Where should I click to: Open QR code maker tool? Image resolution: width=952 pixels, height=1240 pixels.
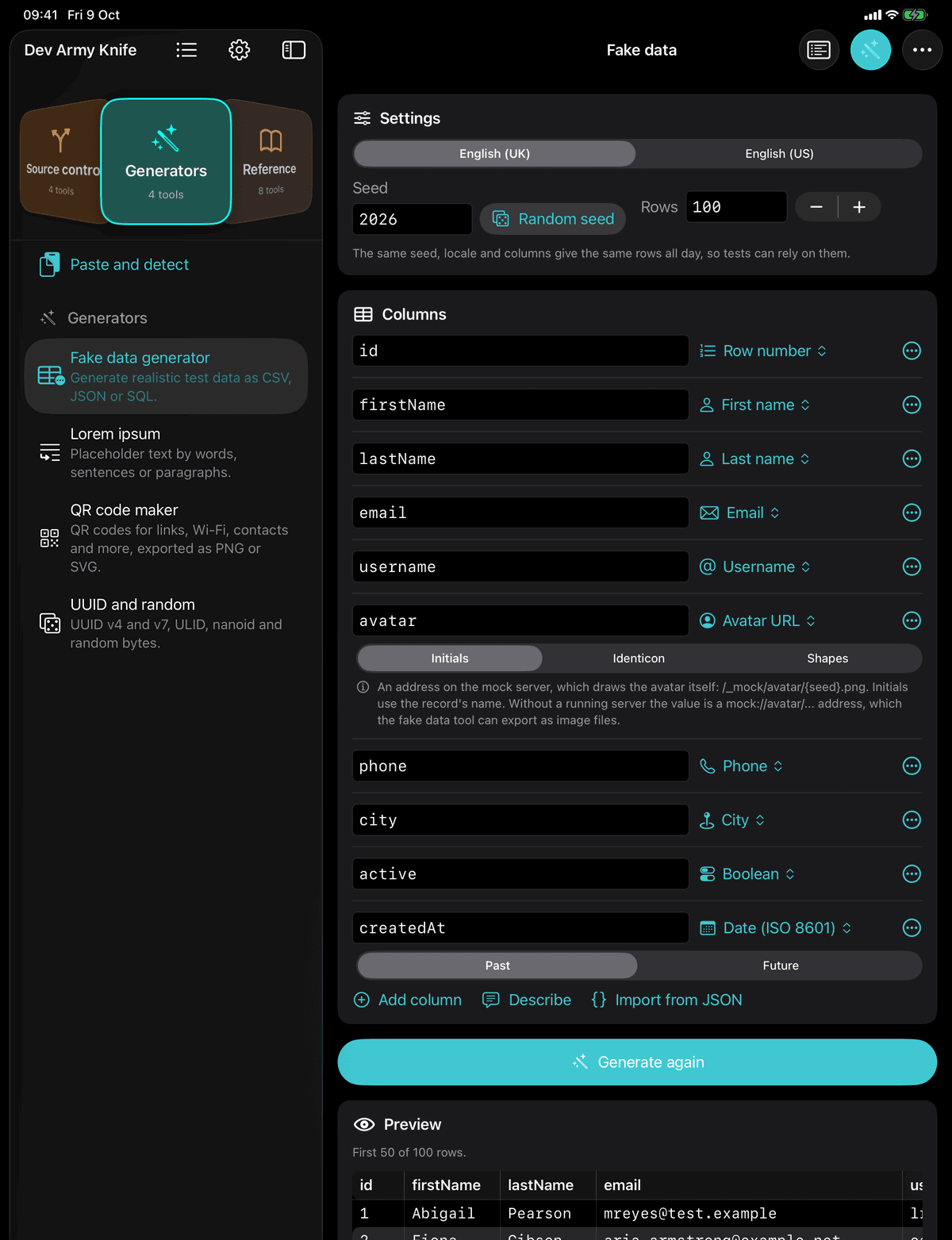[166, 538]
